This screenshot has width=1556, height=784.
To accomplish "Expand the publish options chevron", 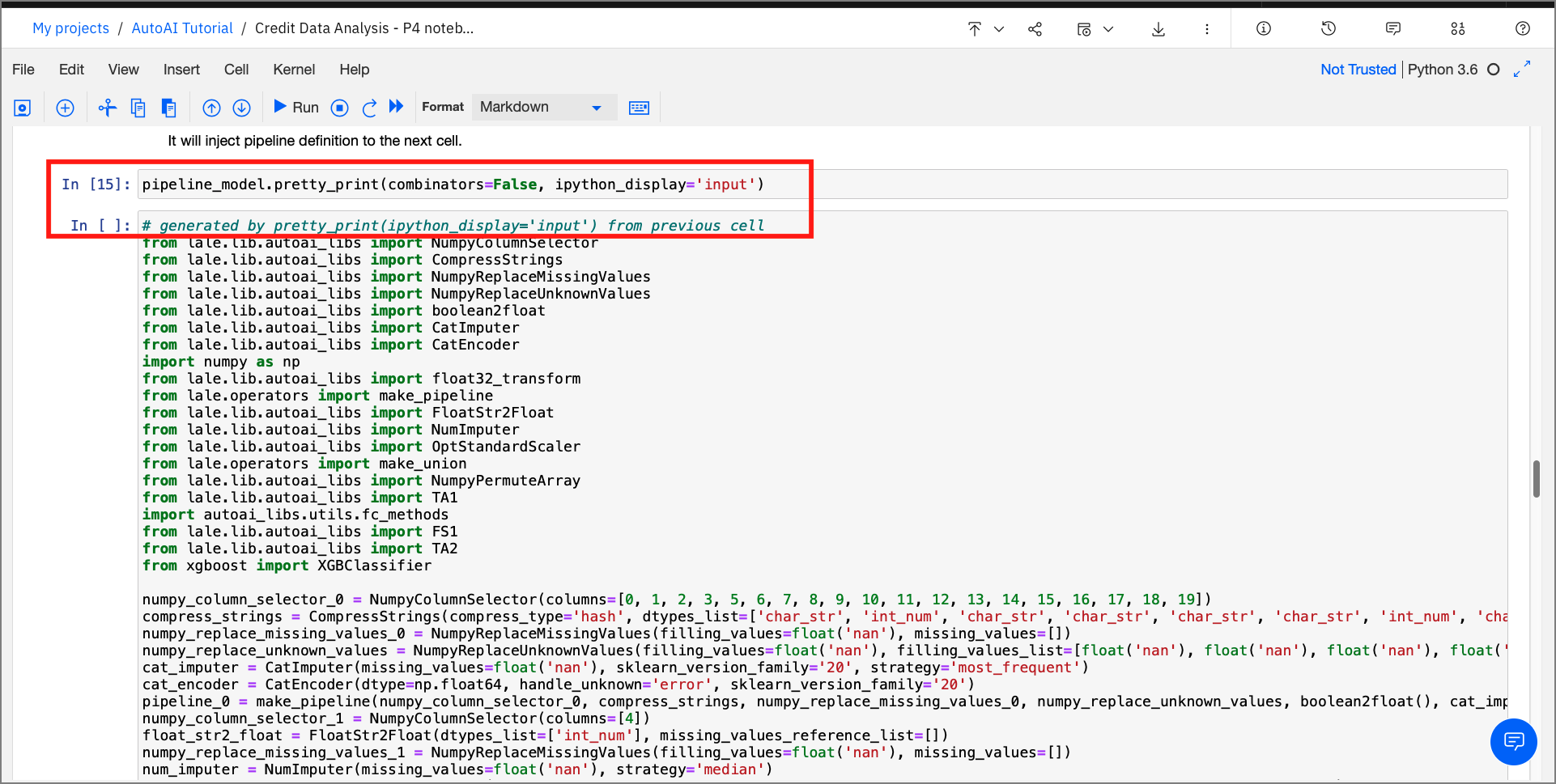I will click(1000, 28).
